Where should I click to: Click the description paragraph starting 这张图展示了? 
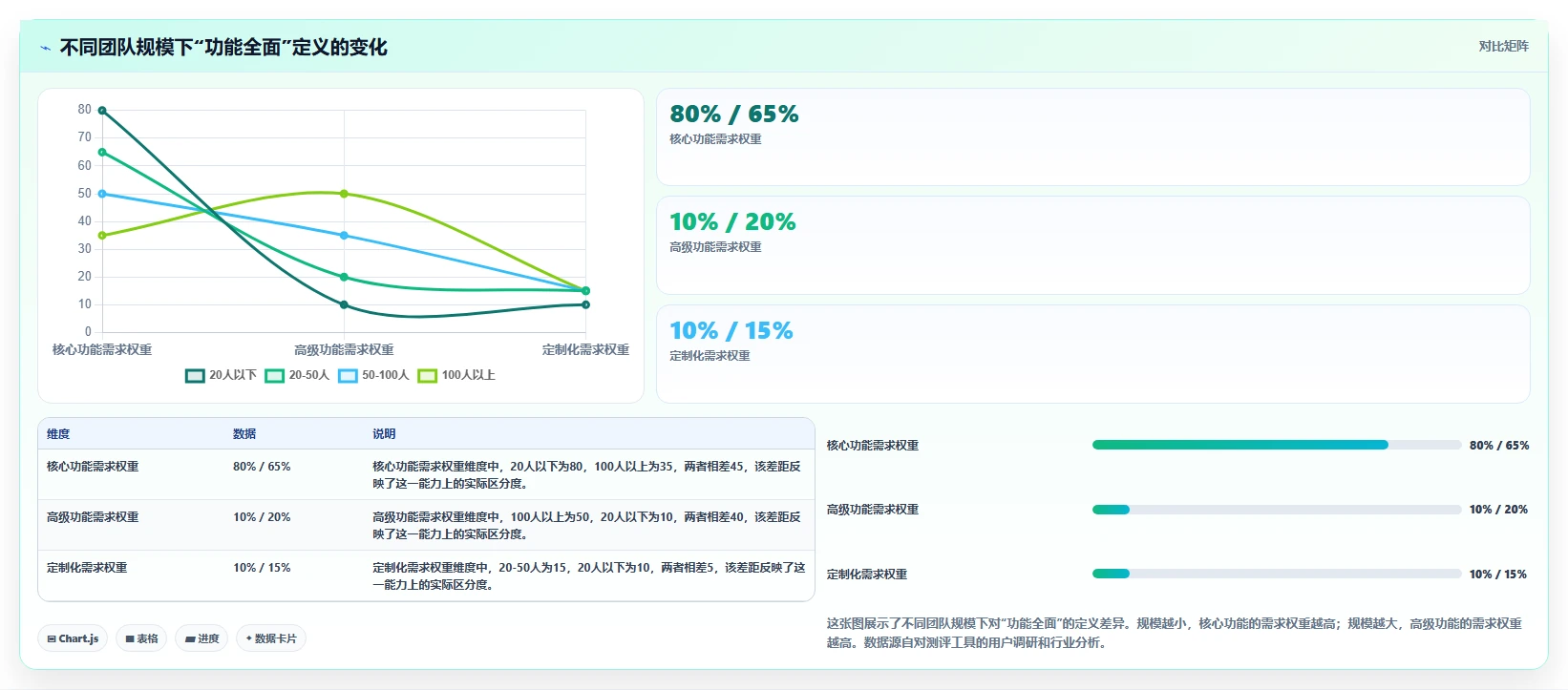tap(1175, 633)
